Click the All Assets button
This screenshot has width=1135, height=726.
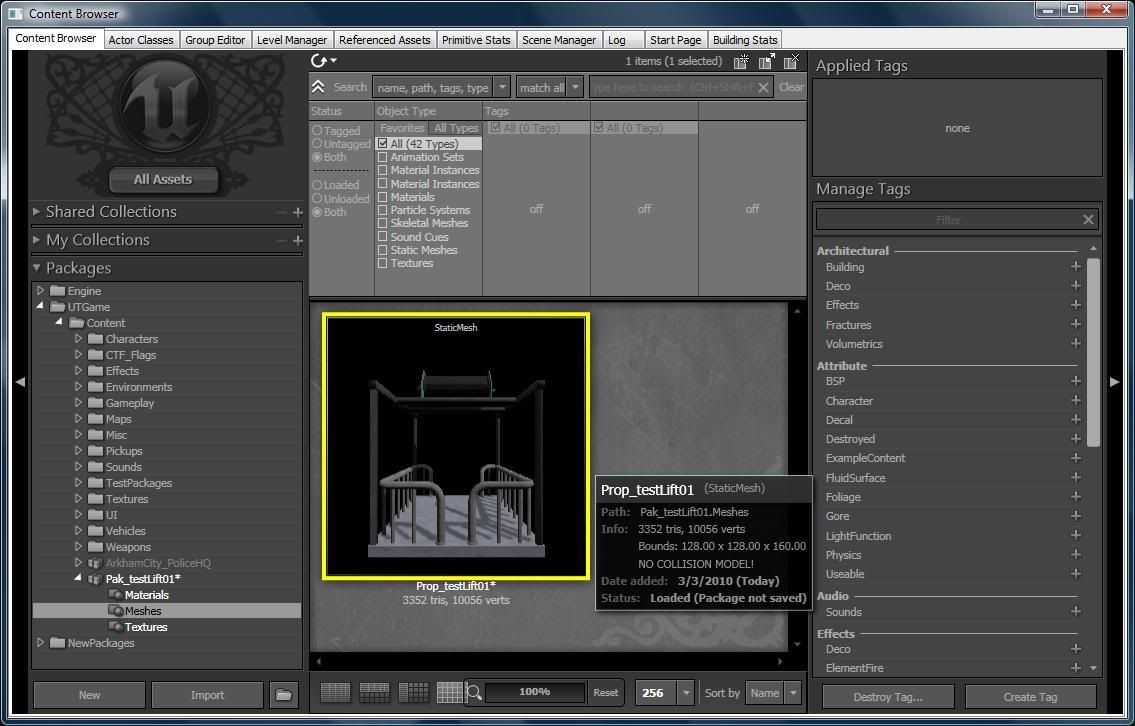pyautogui.click(x=163, y=180)
